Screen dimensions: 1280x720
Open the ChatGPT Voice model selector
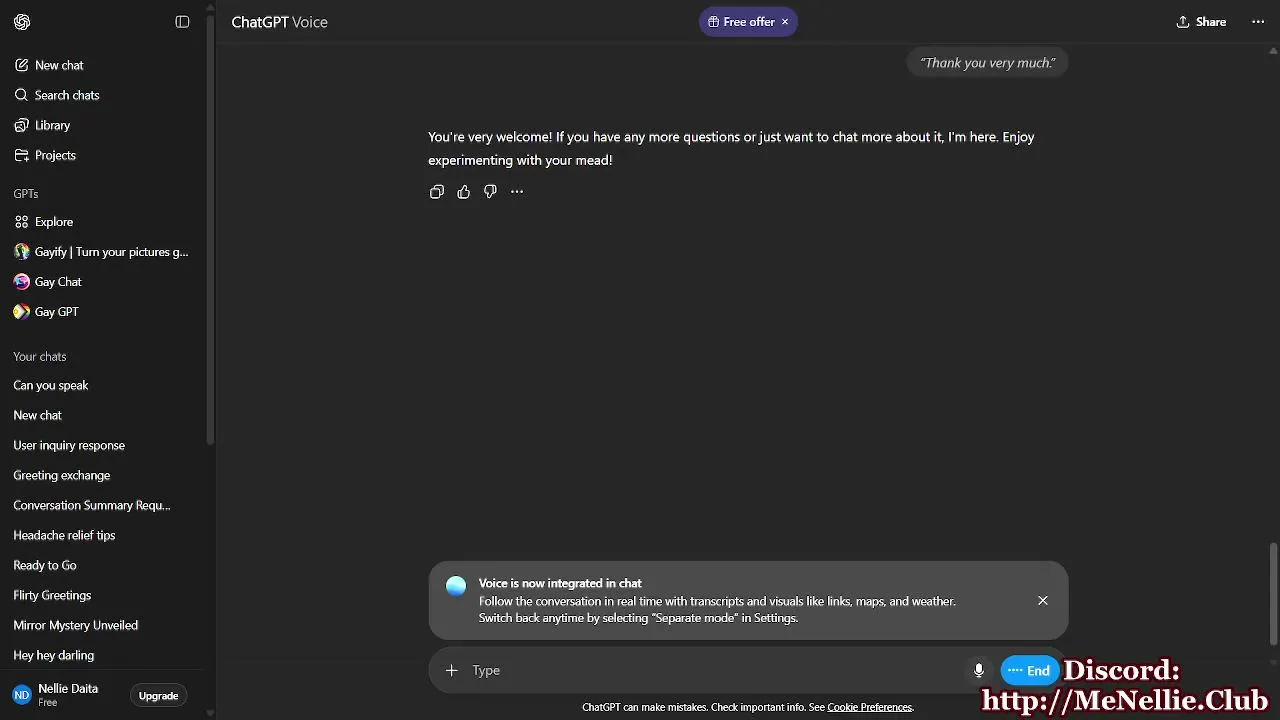click(x=280, y=22)
